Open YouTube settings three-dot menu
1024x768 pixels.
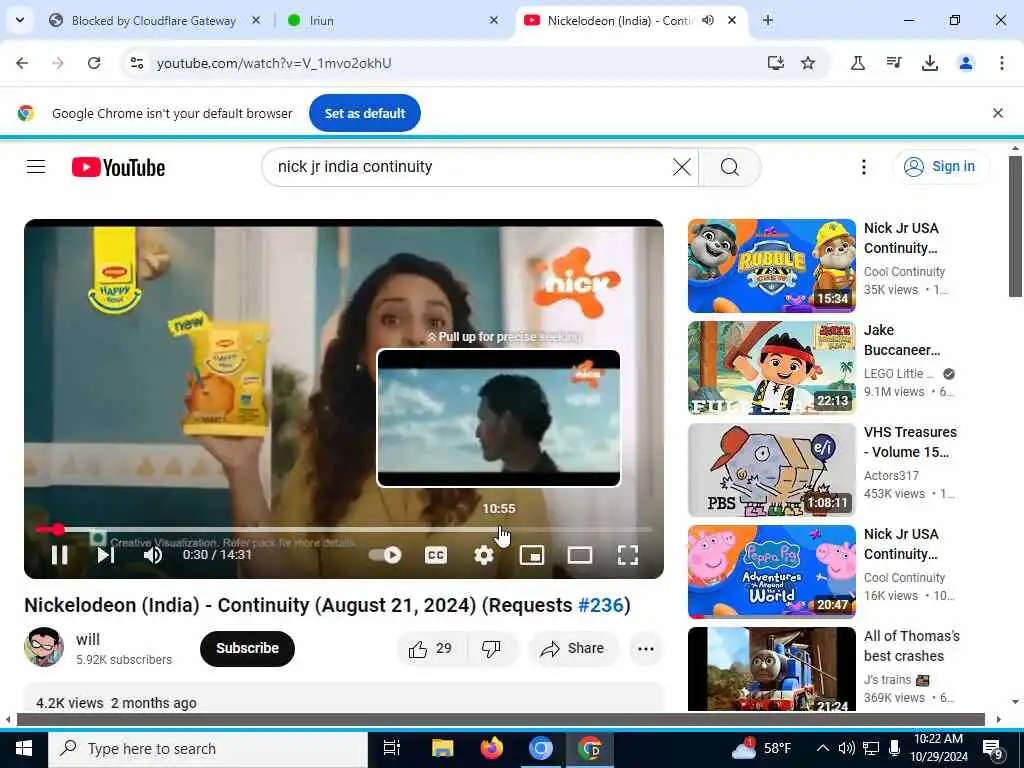click(863, 167)
